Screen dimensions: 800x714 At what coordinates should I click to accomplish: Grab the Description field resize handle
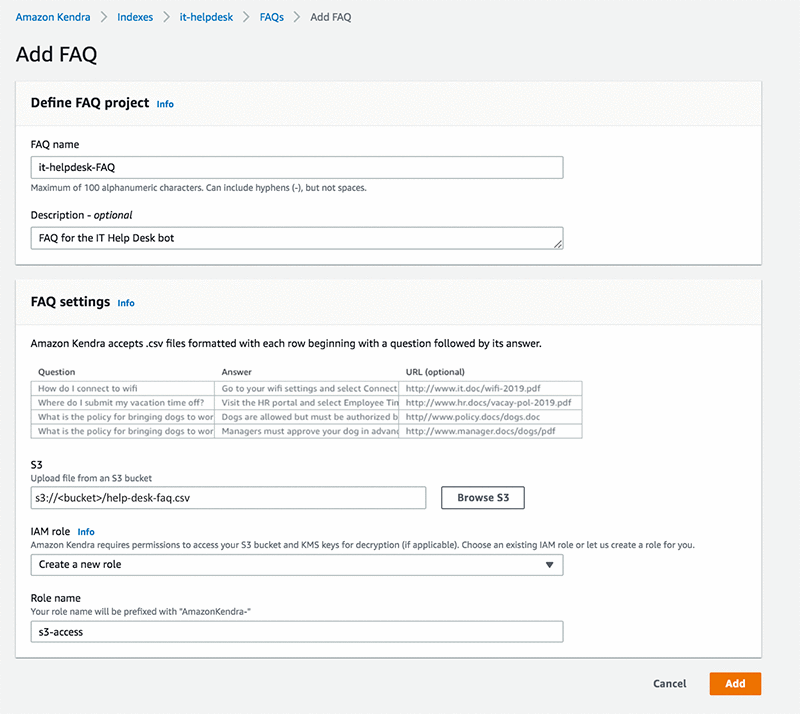click(x=558, y=243)
